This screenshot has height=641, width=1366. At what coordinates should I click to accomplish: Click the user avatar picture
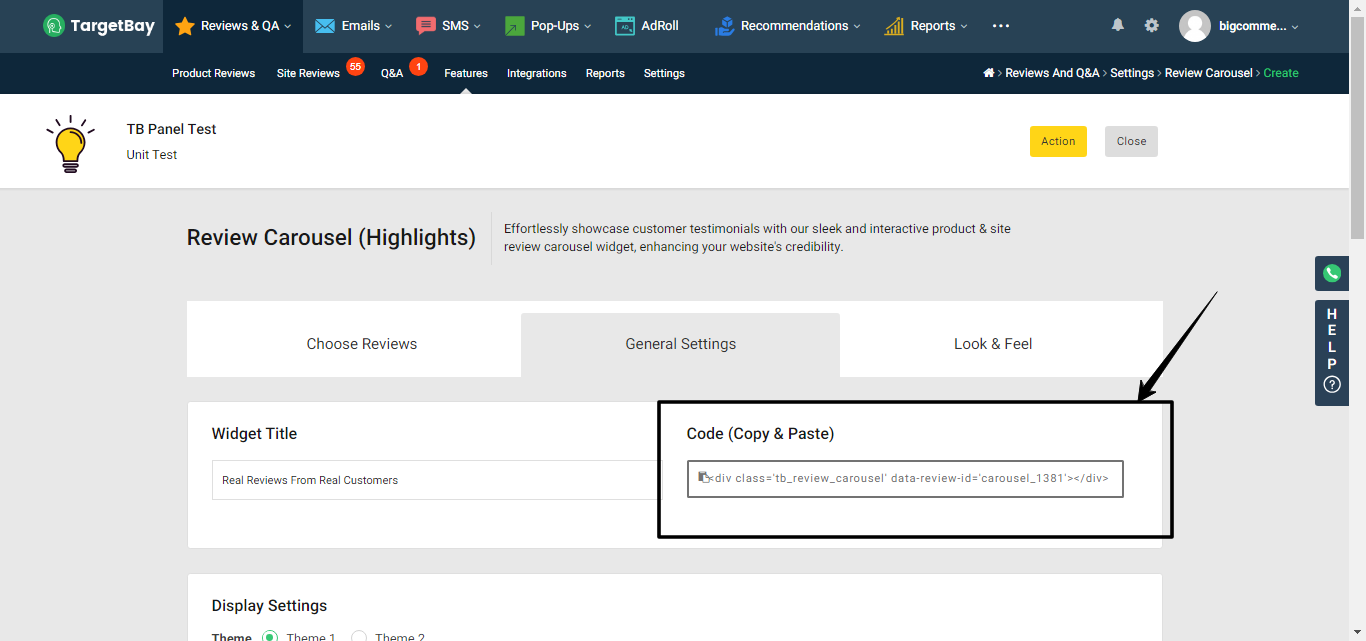click(x=1195, y=26)
